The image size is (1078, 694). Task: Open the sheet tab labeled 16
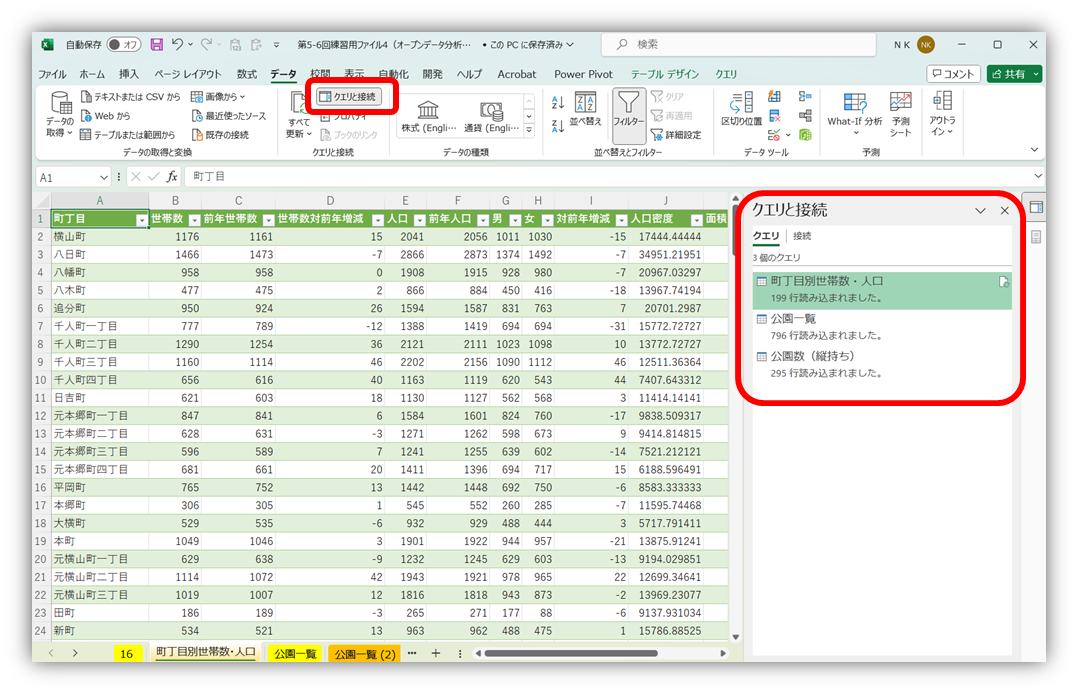[x=127, y=653]
